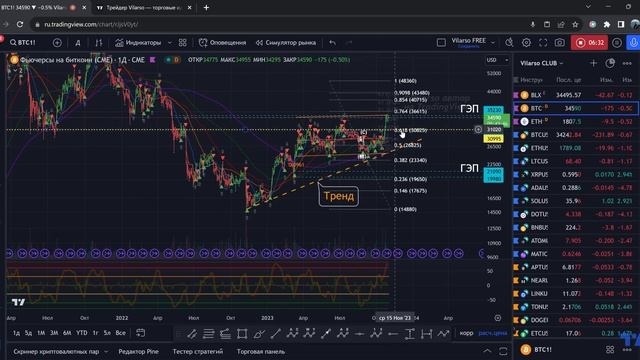Reload the browser page
Image resolution: width=640 pixels, height=360 pixels.
20,24
